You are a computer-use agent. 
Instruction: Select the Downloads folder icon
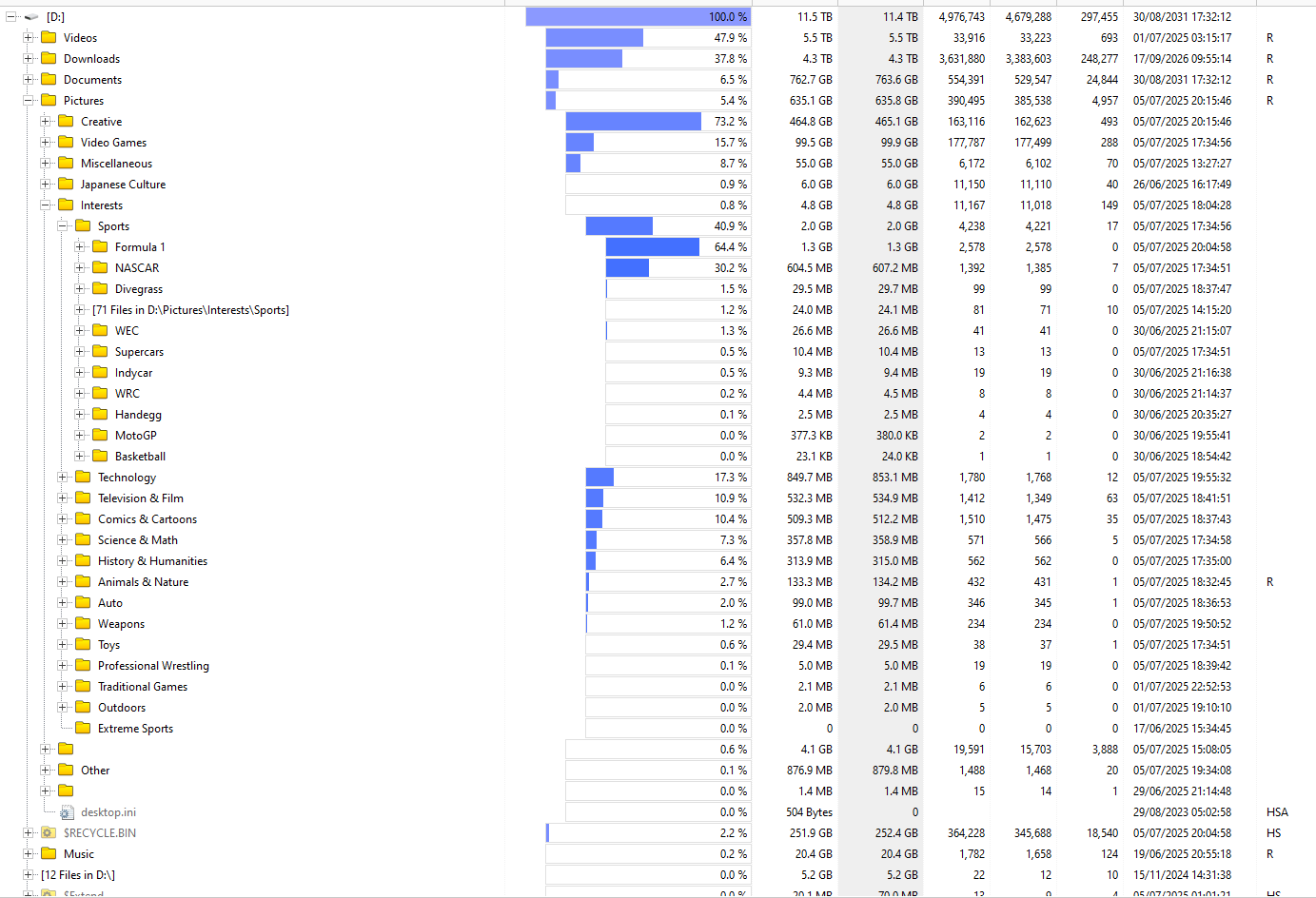click(49, 59)
